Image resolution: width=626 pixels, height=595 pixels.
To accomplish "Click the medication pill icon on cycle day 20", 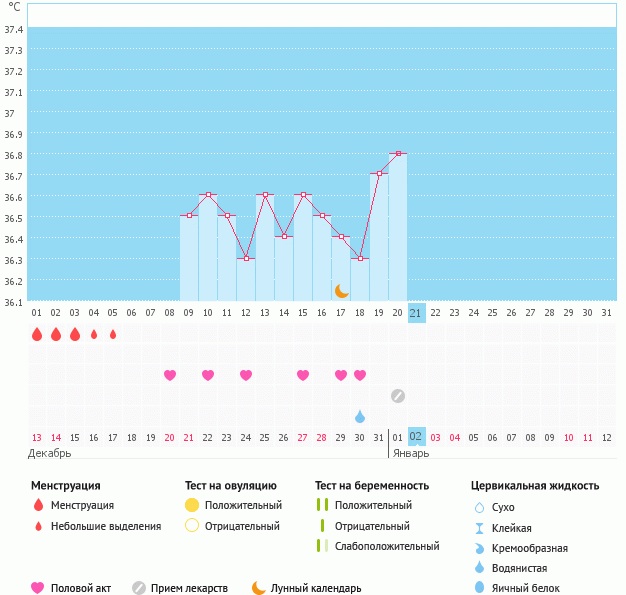I will click(398, 396).
